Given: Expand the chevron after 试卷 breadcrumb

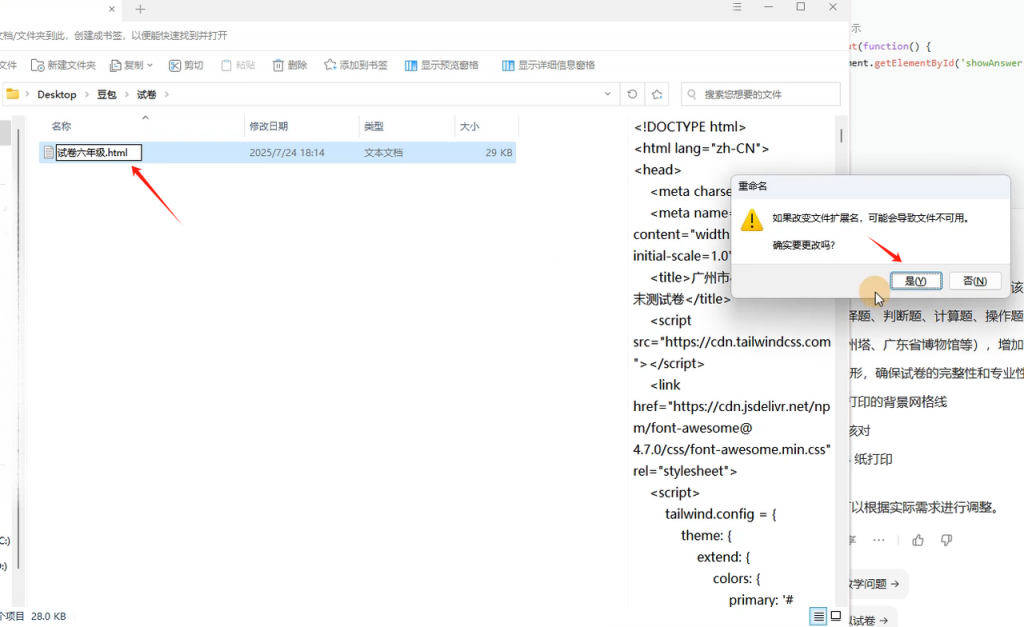Looking at the screenshot, I should point(167,95).
